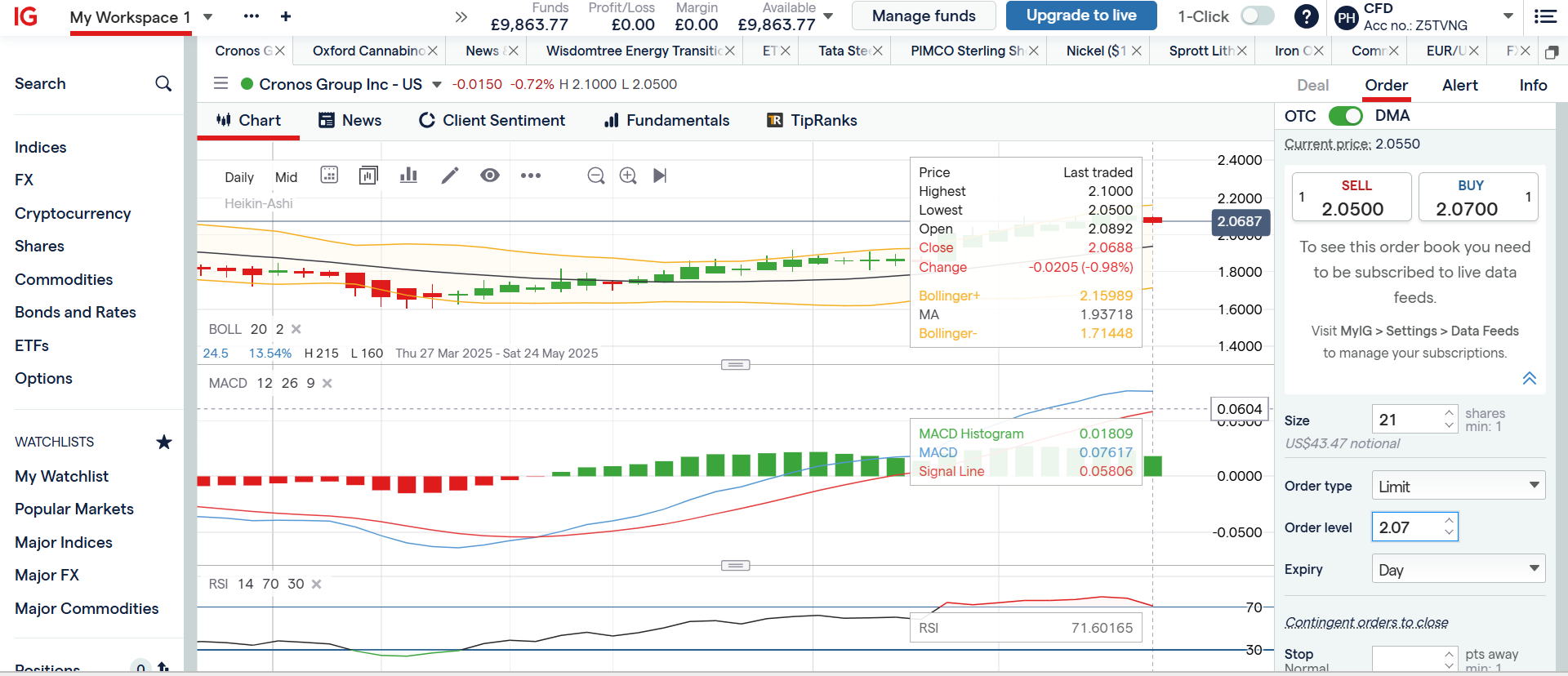Image resolution: width=1568 pixels, height=676 pixels.
Task: Open the TipRanks tab
Action: click(x=812, y=120)
